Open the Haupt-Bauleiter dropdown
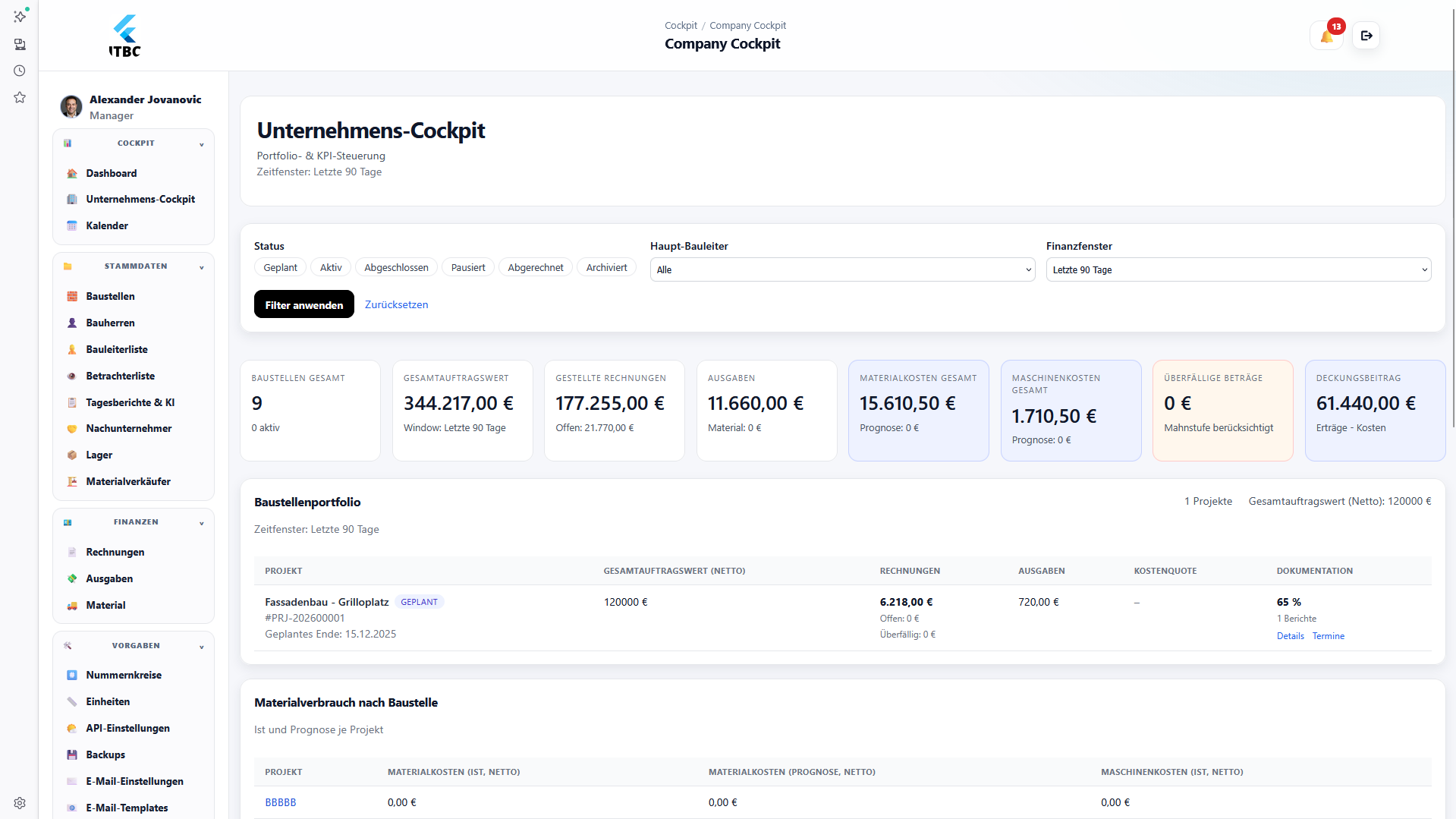The width and height of the screenshot is (1456, 819). point(842,269)
